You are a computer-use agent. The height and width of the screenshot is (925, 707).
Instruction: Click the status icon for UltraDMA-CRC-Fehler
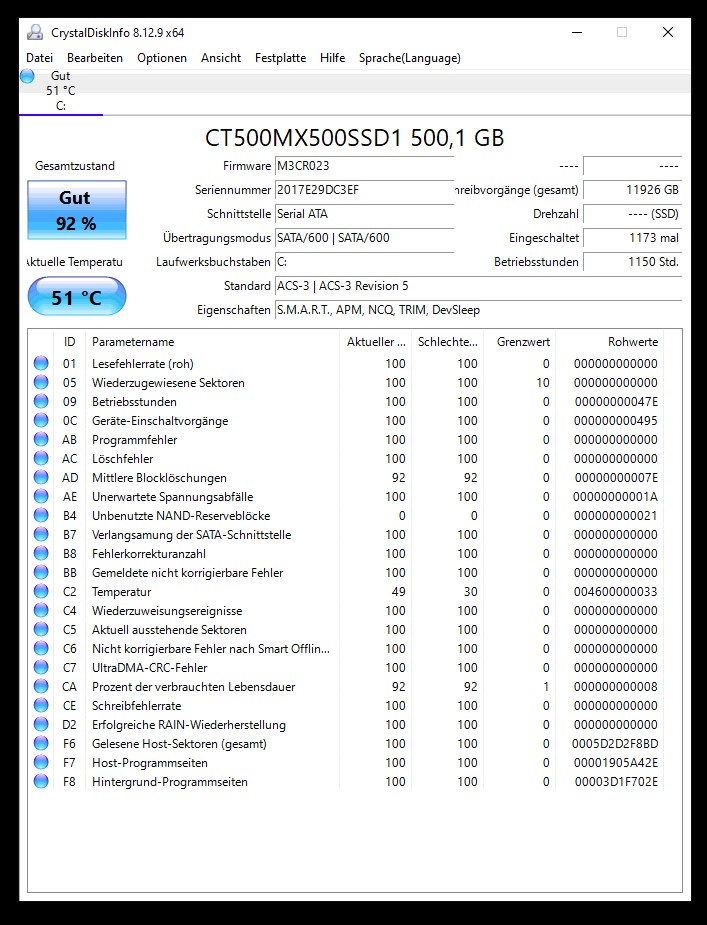click(41, 667)
